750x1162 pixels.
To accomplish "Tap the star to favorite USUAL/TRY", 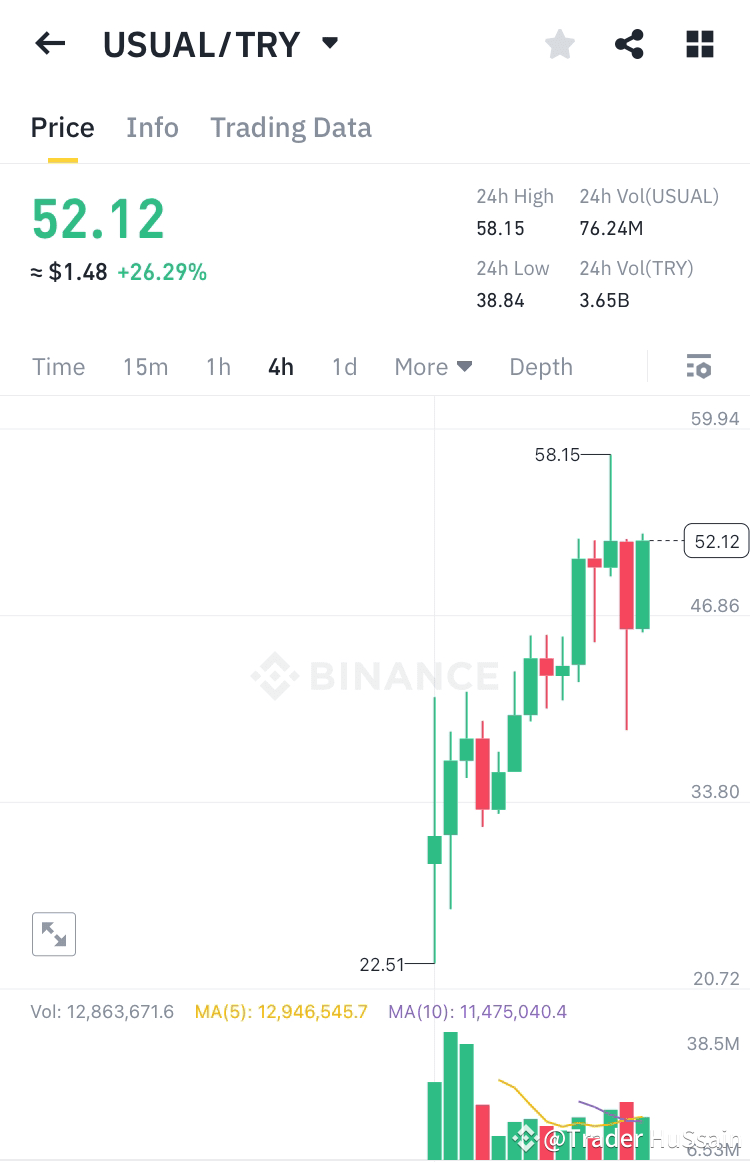I will click(x=559, y=43).
